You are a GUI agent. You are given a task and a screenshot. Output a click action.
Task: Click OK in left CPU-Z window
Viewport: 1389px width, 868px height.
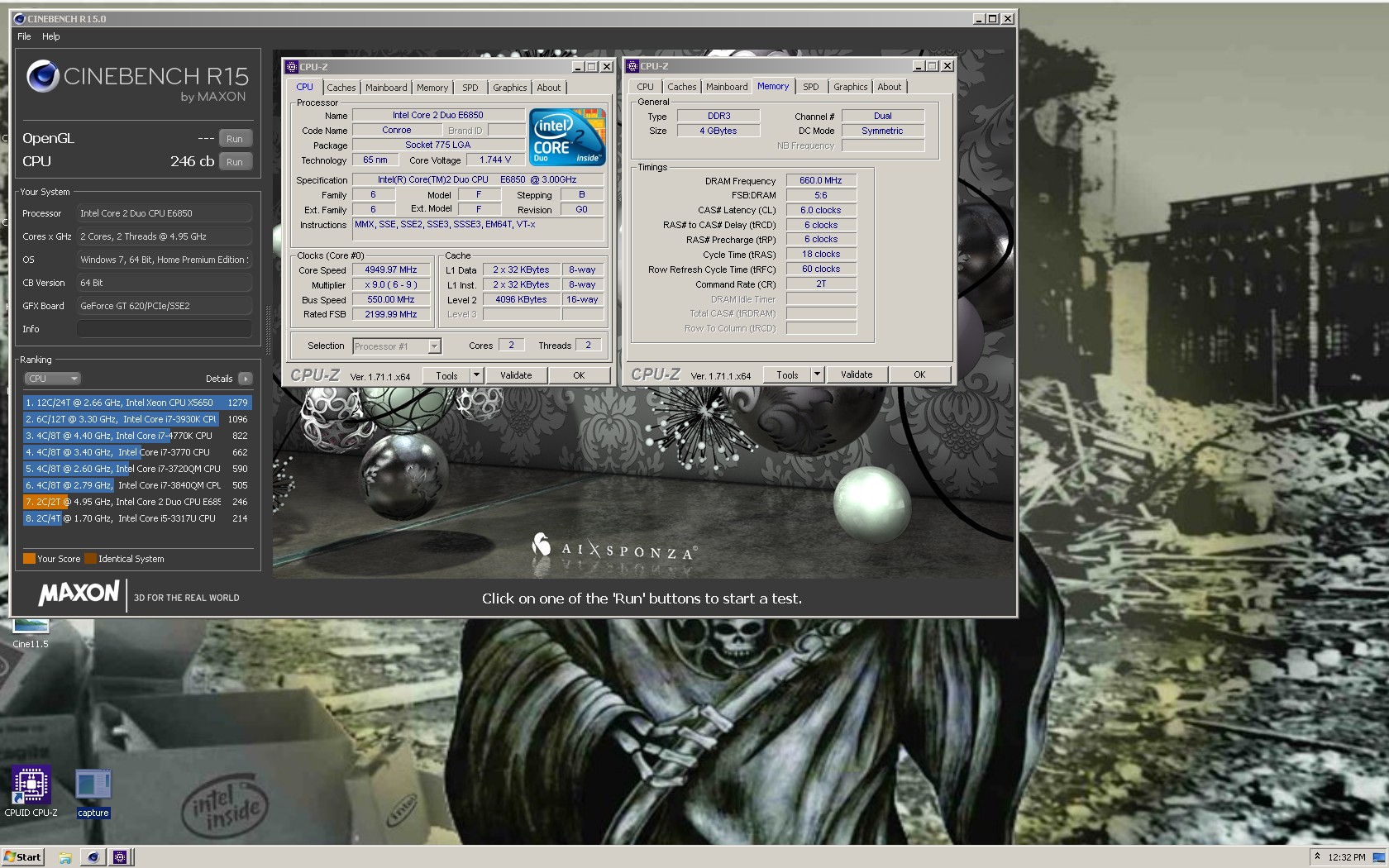(579, 375)
